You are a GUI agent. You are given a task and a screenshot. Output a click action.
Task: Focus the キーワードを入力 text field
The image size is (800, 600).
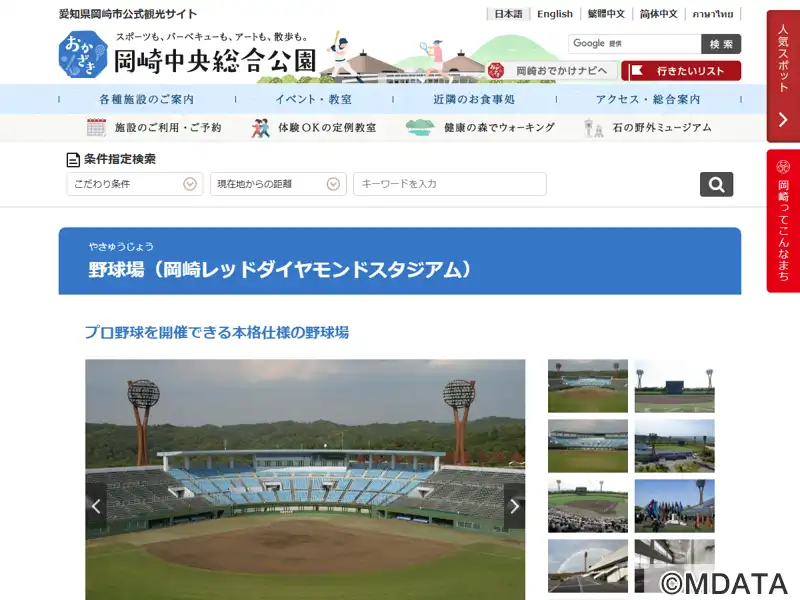coord(449,184)
